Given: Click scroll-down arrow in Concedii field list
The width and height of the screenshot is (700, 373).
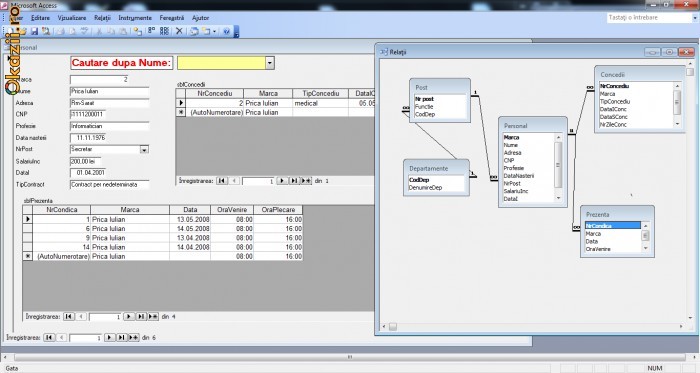Looking at the screenshot, I should (677, 124).
